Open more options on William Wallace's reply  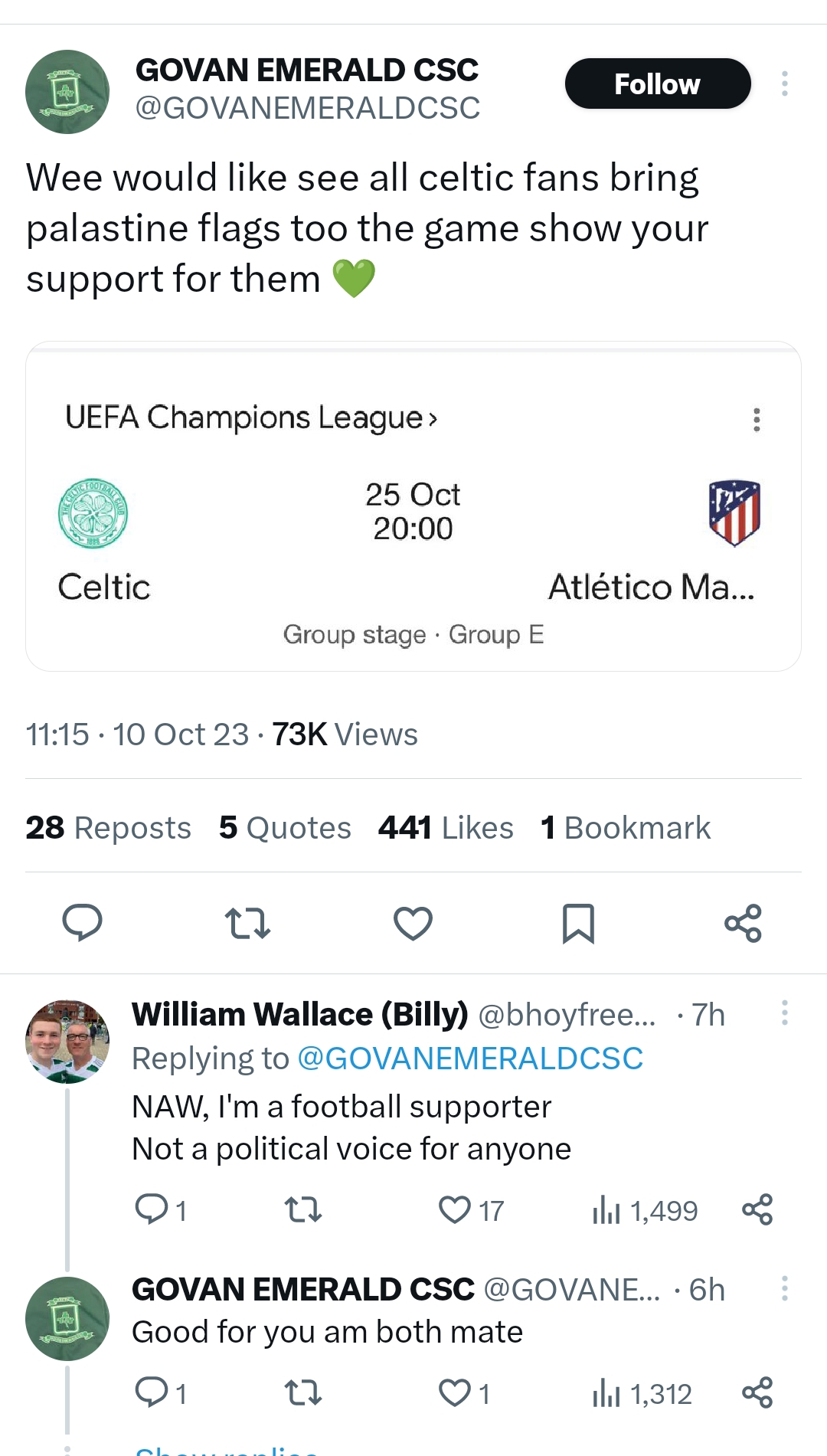[784, 1013]
